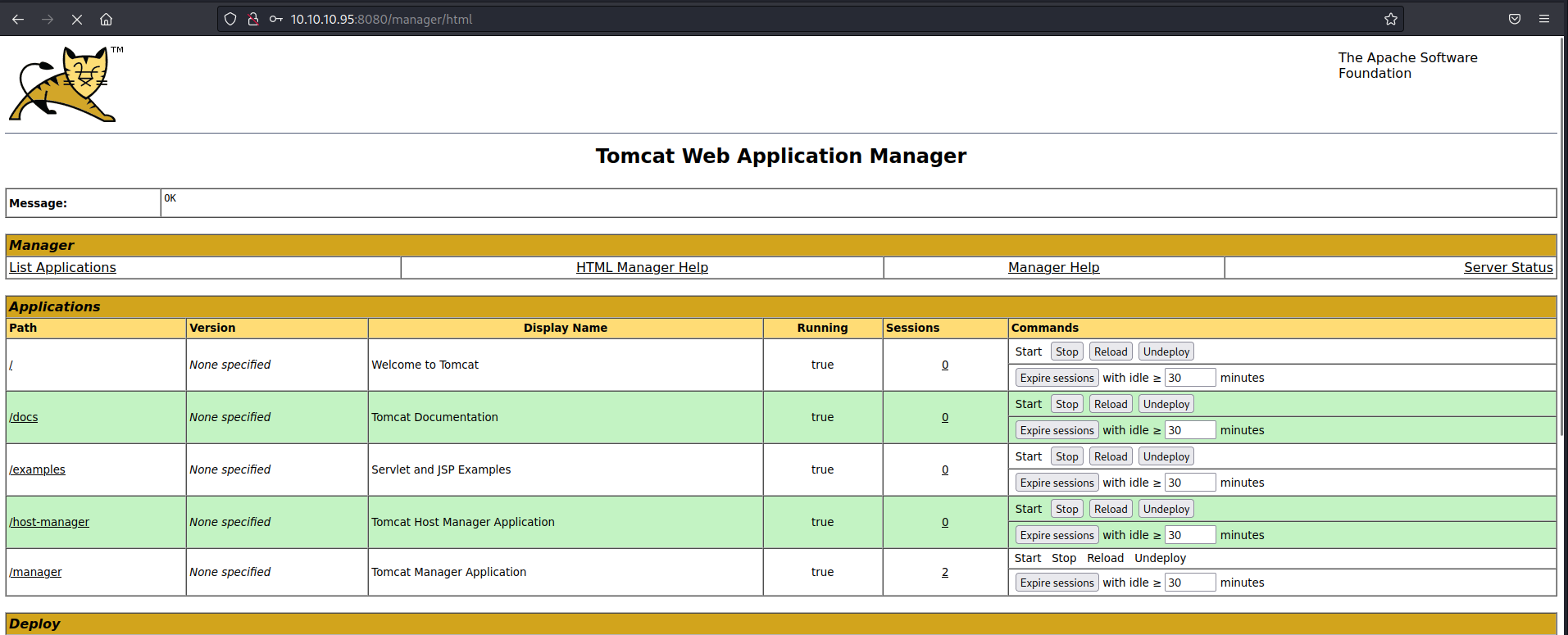Click the shield tracking protection icon
Viewport: 1568px width, 635px height.
point(230,19)
